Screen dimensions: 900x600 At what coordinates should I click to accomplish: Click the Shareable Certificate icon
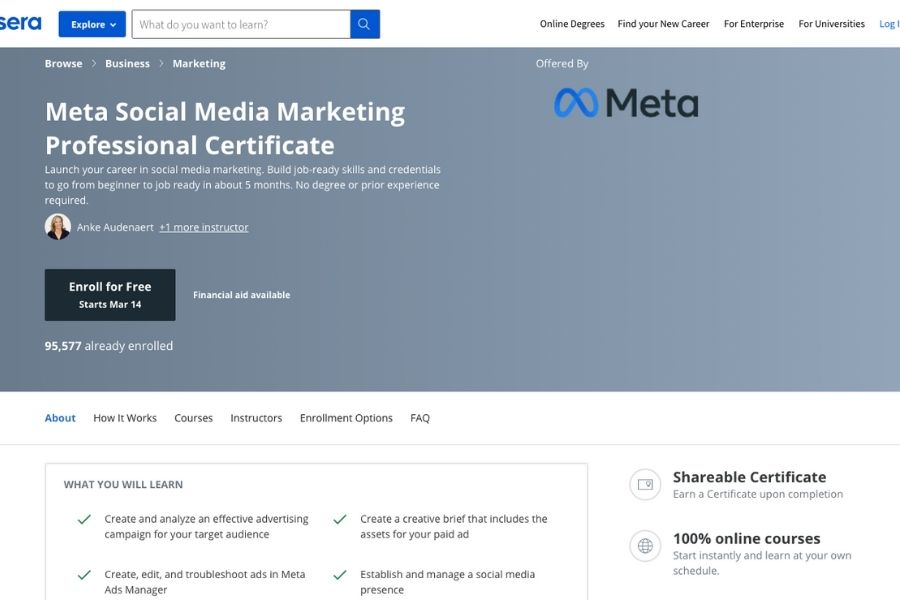(x=645, y=485)
